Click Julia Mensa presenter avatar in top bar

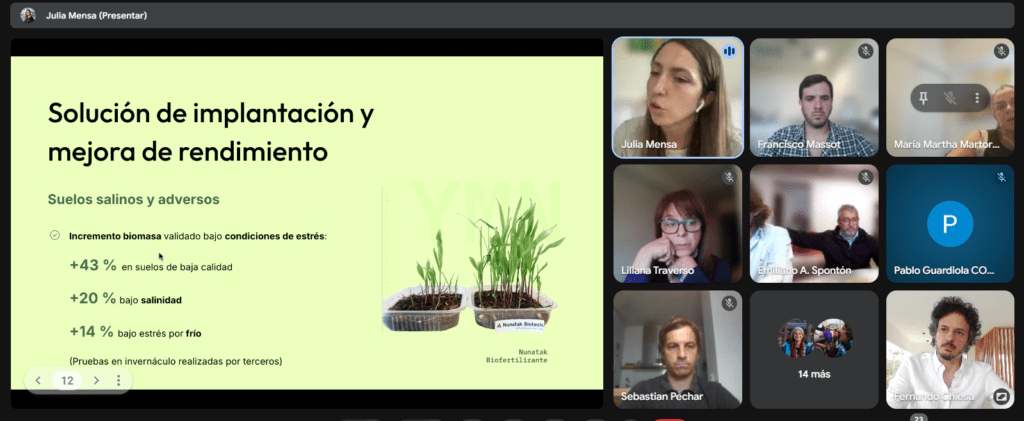(x=27, y=15)
